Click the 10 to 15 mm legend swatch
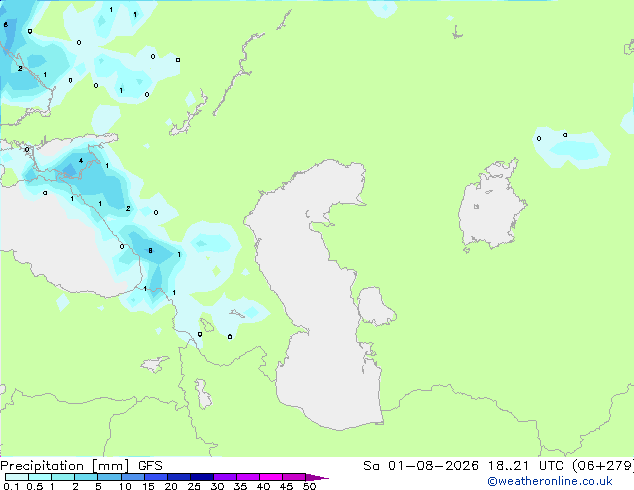 tap(132, 477)
